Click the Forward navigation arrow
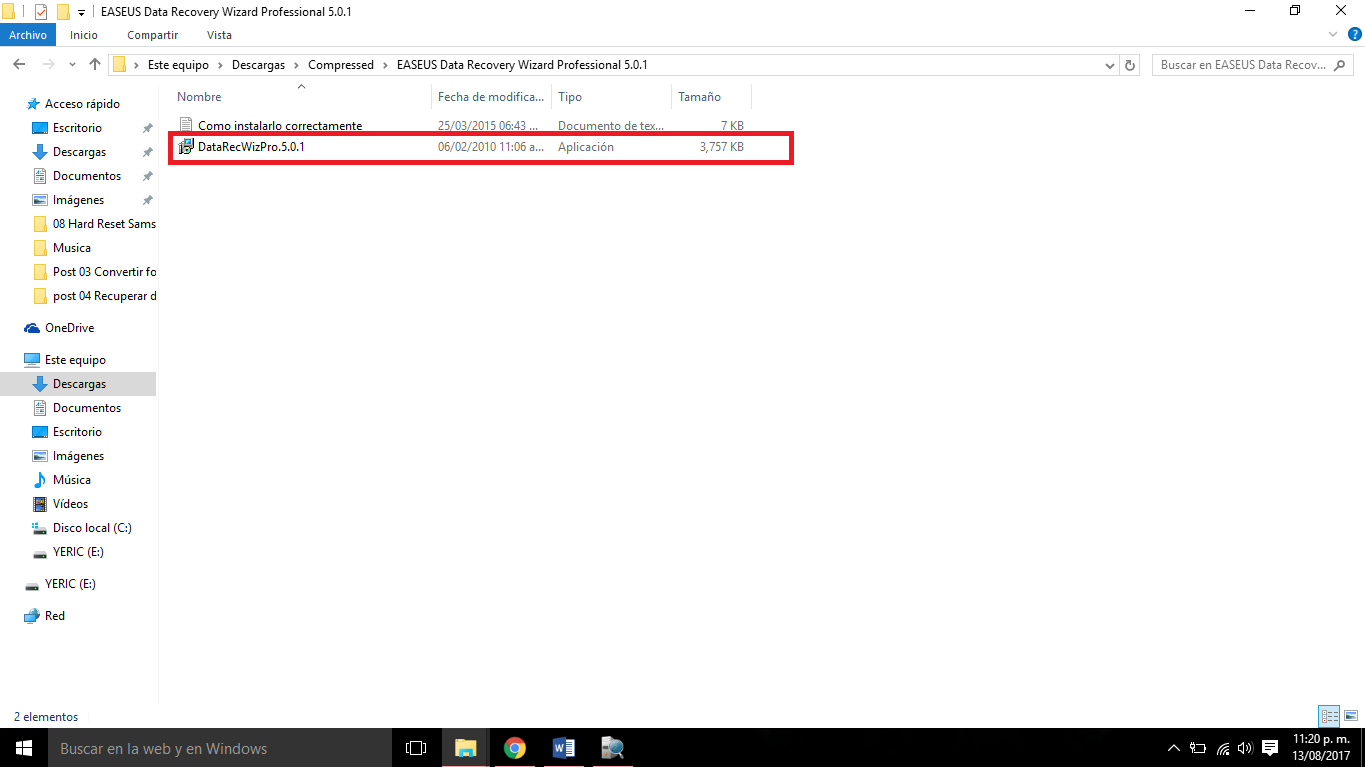1365x767 pixels. pos(46,65)
